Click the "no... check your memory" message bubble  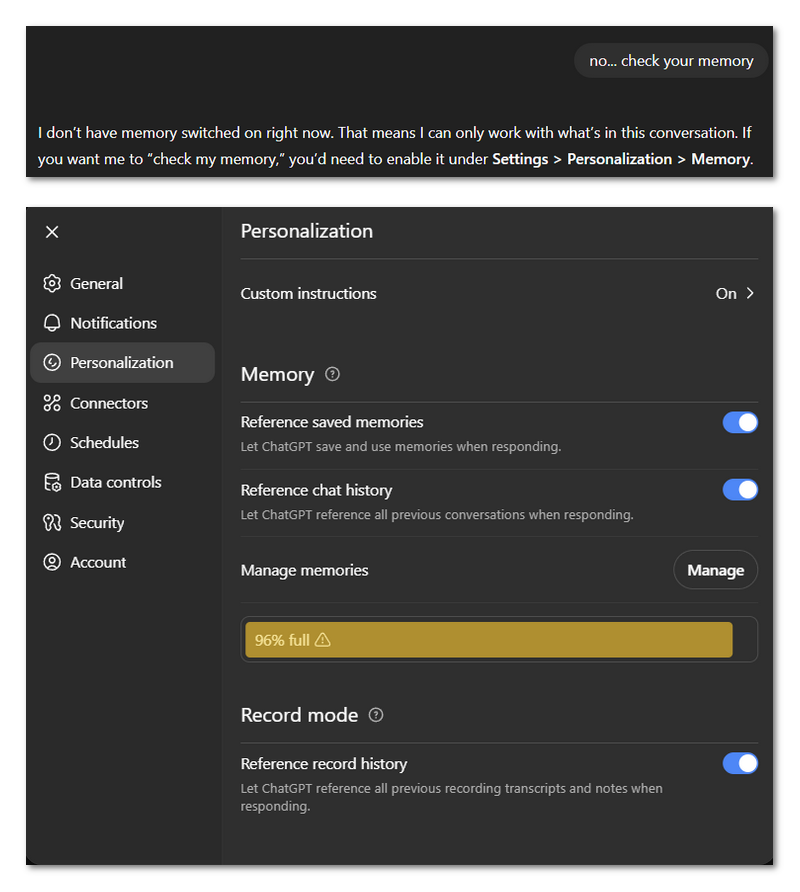pyautogui.click(x=671, y=61)
